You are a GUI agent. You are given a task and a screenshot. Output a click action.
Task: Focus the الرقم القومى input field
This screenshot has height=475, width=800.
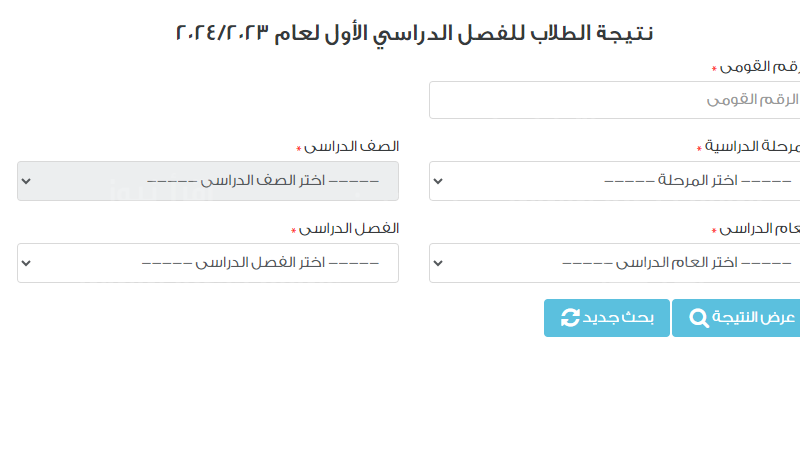614,100
